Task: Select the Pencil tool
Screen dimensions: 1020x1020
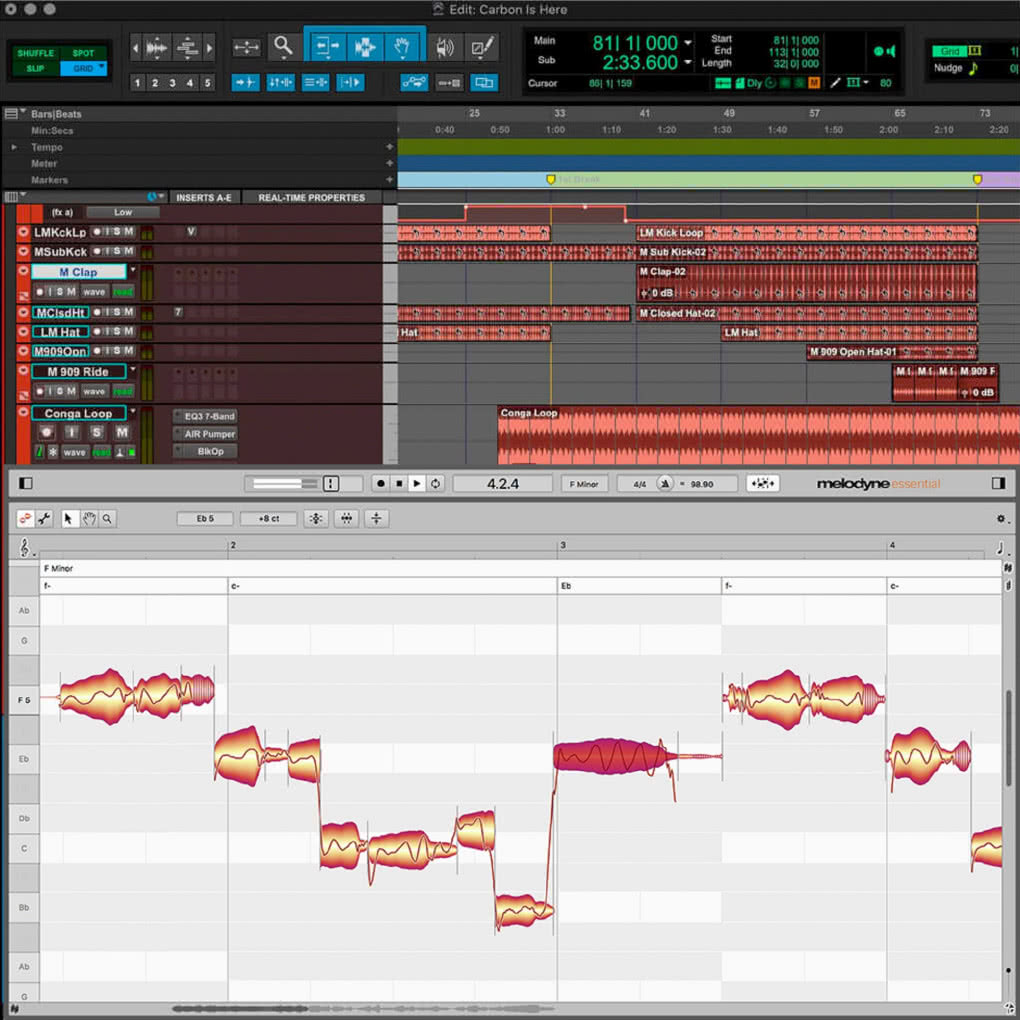Action: pyautogui.click(x=482, y=47)
